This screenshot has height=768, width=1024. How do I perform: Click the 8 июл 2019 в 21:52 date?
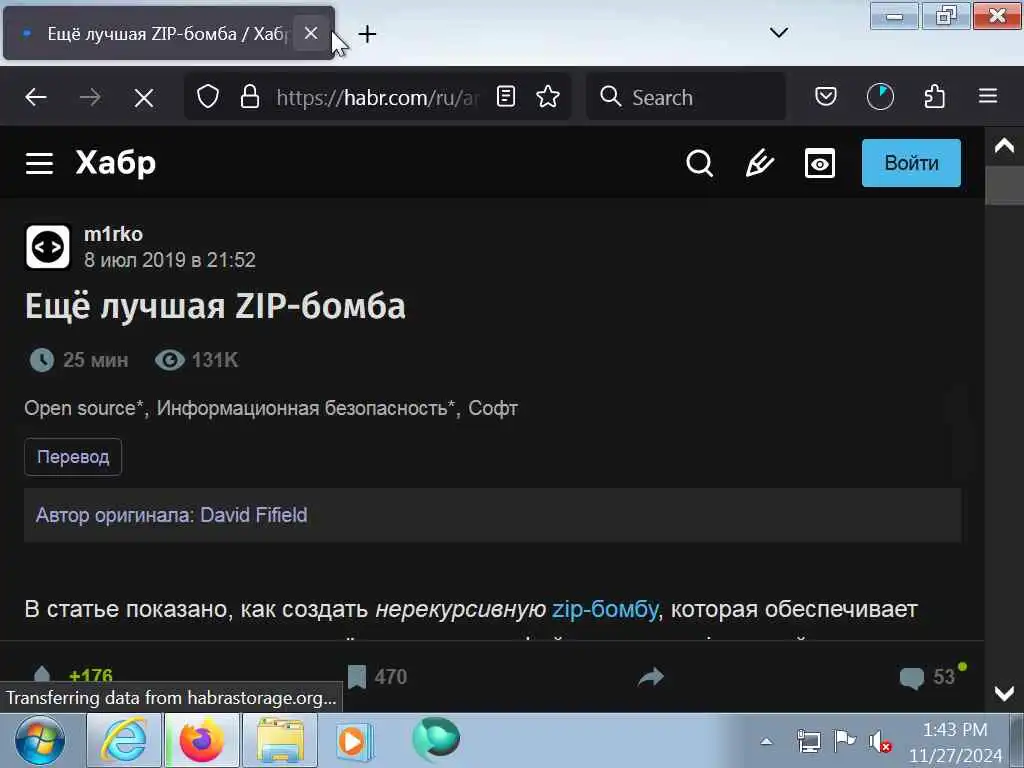pos(170,260)
